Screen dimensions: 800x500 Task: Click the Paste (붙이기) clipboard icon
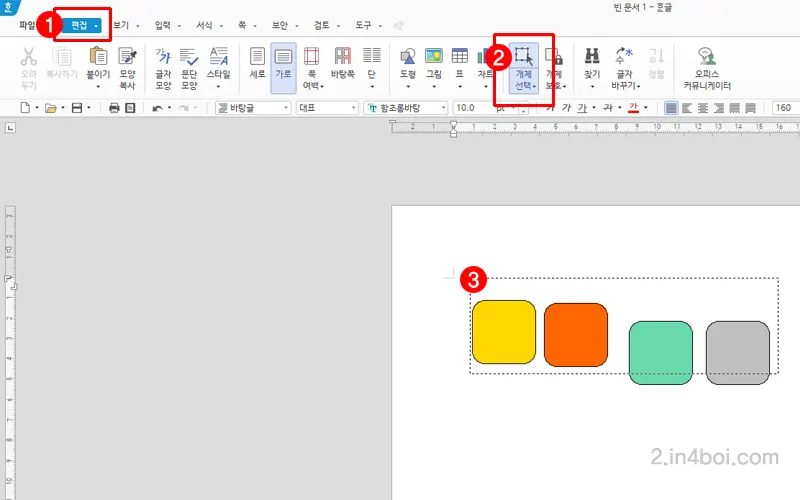point(98,56)
